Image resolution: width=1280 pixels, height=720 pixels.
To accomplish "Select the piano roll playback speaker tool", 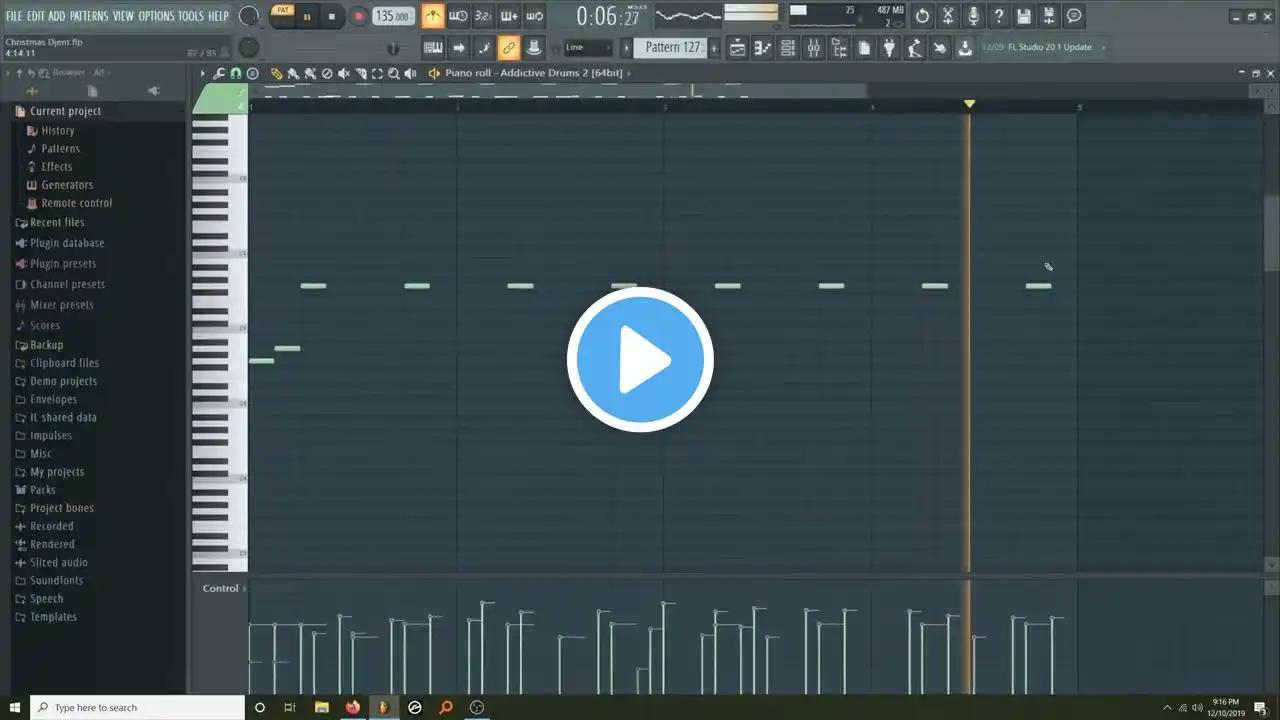I will pyautogui.click(x=411, y=73).
